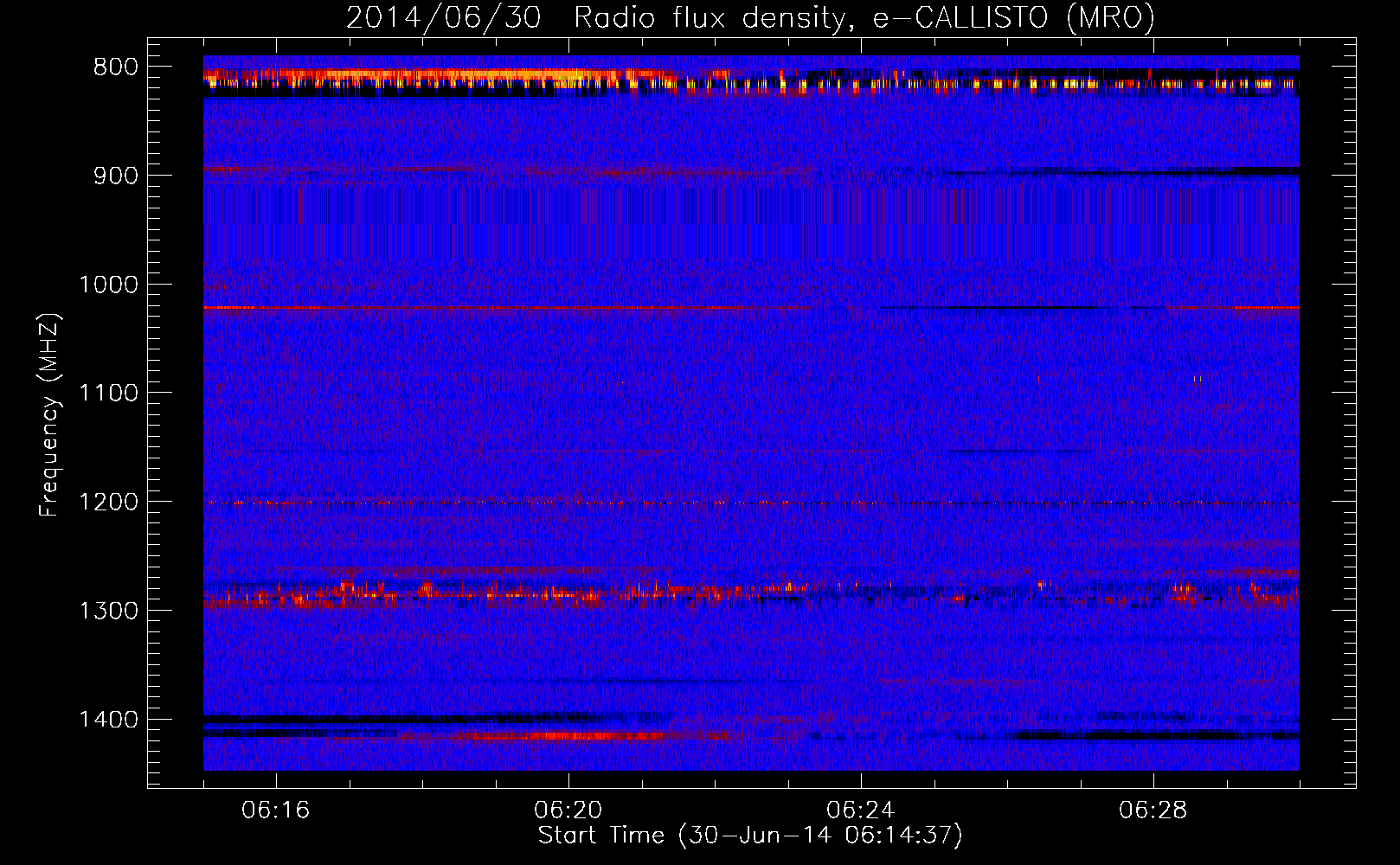Click the 06:16 time axis label
Screen dimensions: 1400x865
(x=276, y=811)
